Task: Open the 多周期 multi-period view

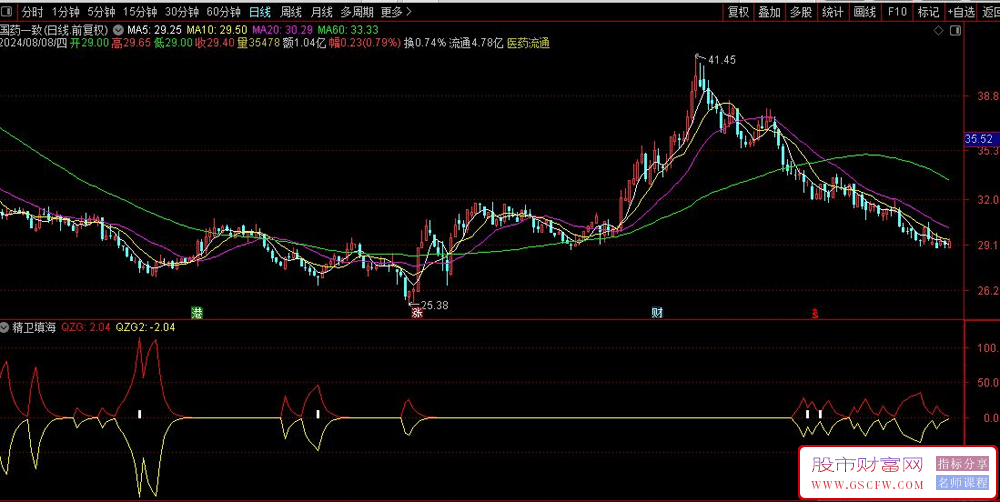Action: [x=357, y=11]
